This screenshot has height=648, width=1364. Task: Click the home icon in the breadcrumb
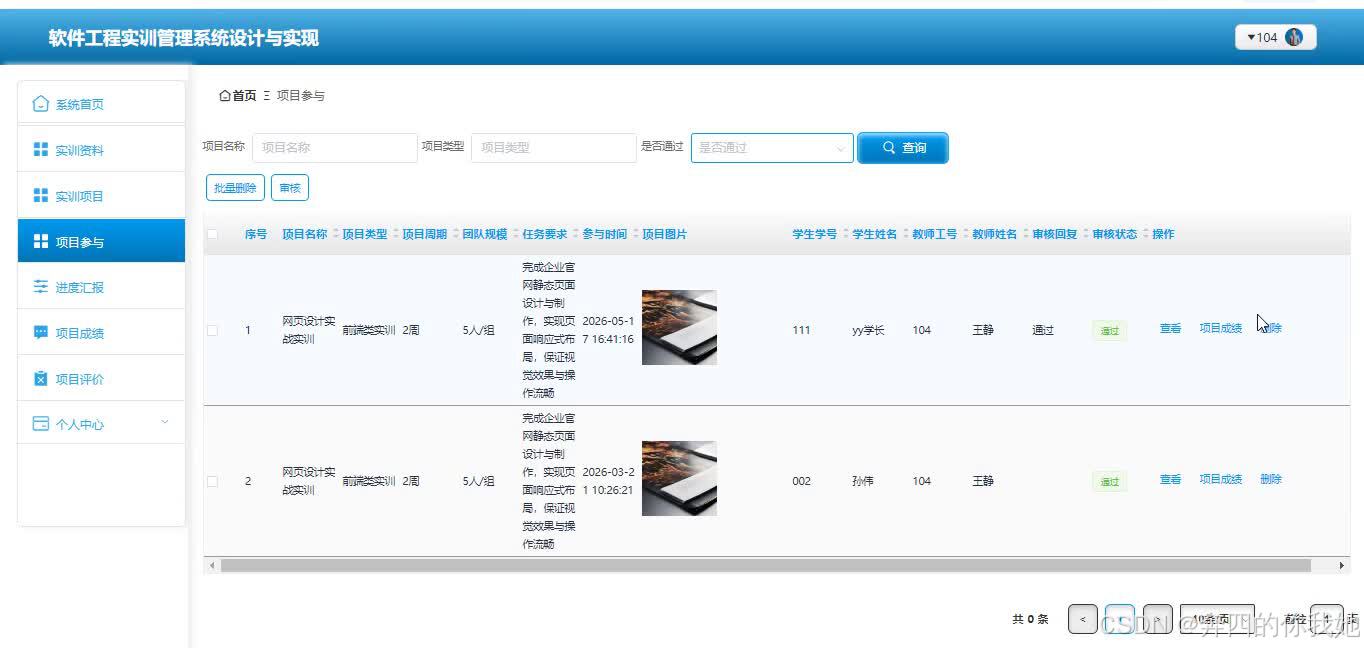224,96
